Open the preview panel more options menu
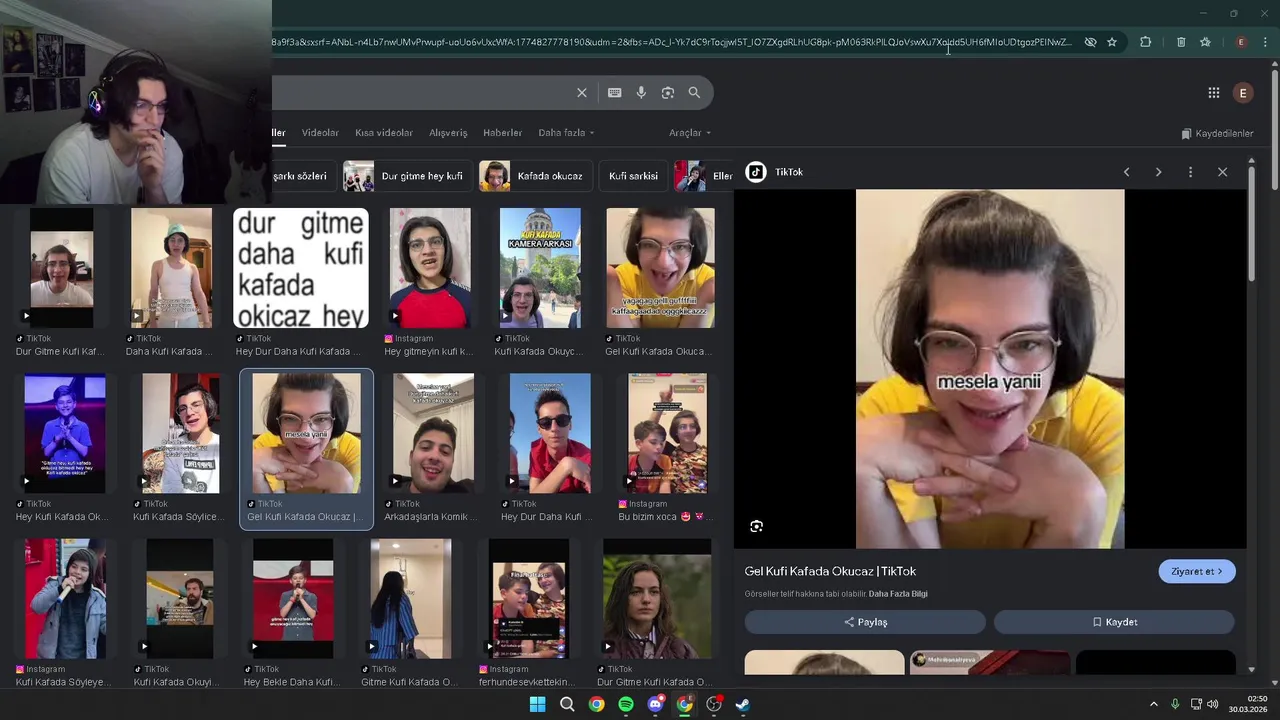The height and width of the screenshot is (720, 1280). coord(1190,172)
